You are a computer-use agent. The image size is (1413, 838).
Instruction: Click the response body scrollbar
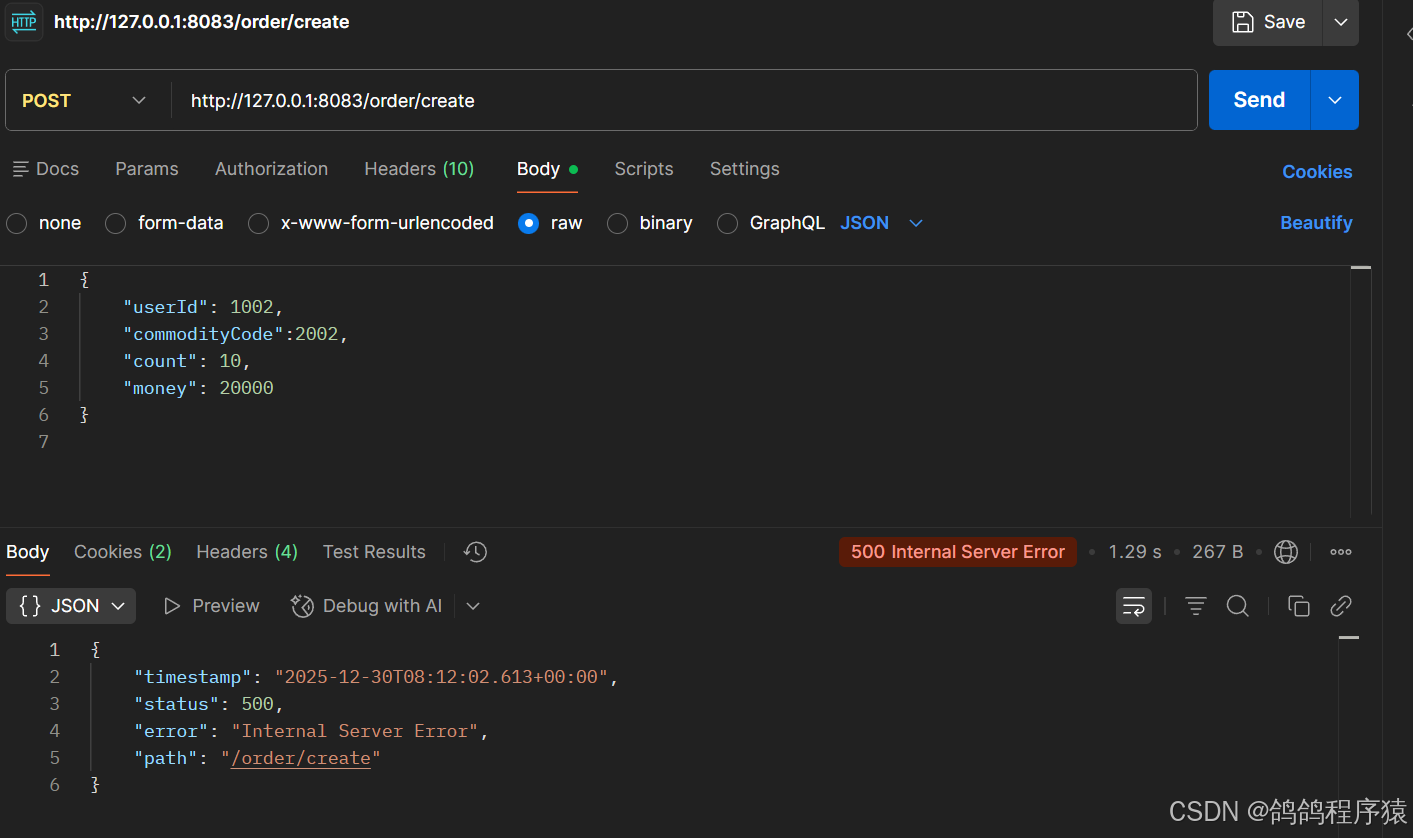1349,735
